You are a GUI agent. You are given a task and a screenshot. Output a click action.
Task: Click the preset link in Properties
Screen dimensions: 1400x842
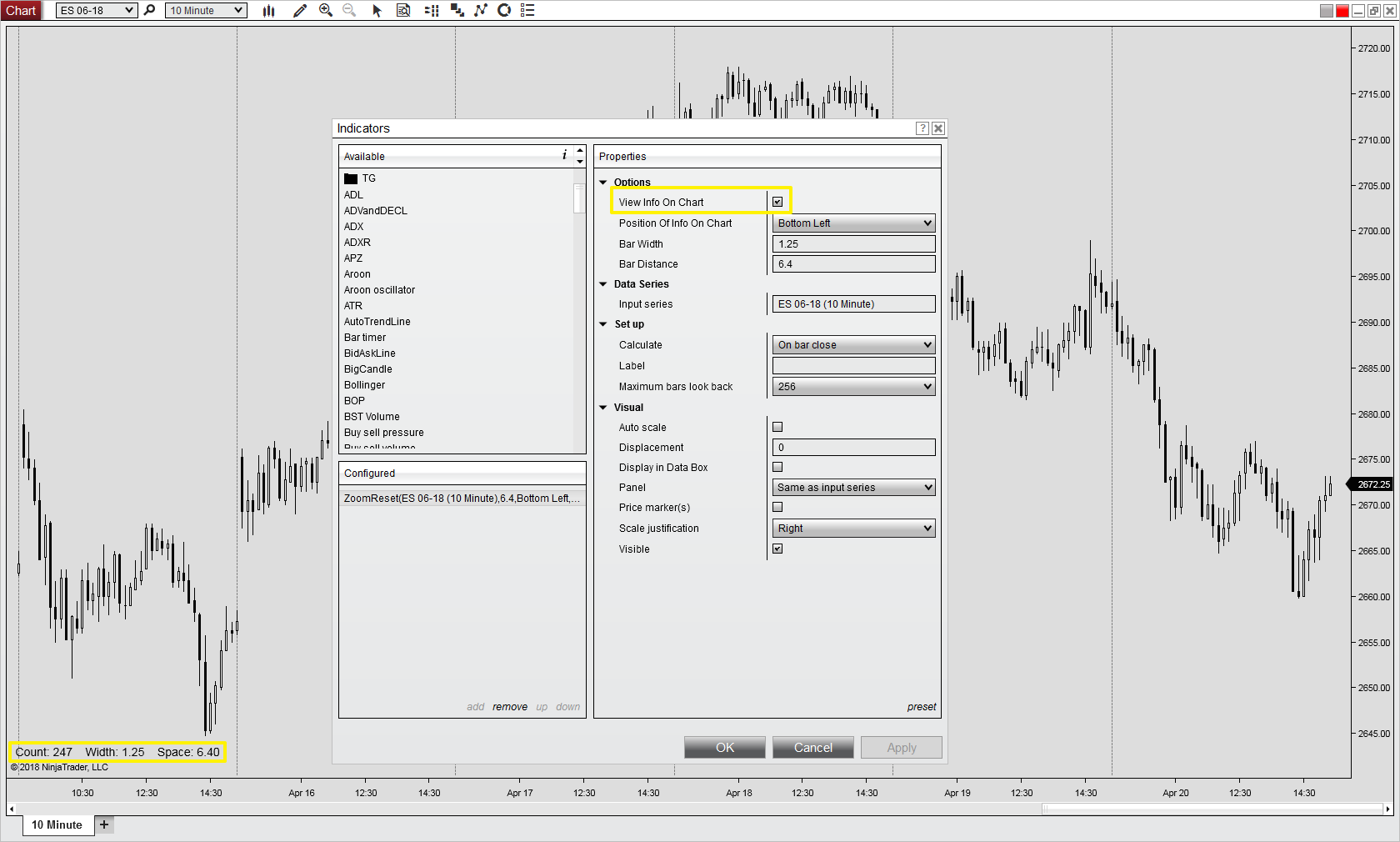click(x=922, y=707)
